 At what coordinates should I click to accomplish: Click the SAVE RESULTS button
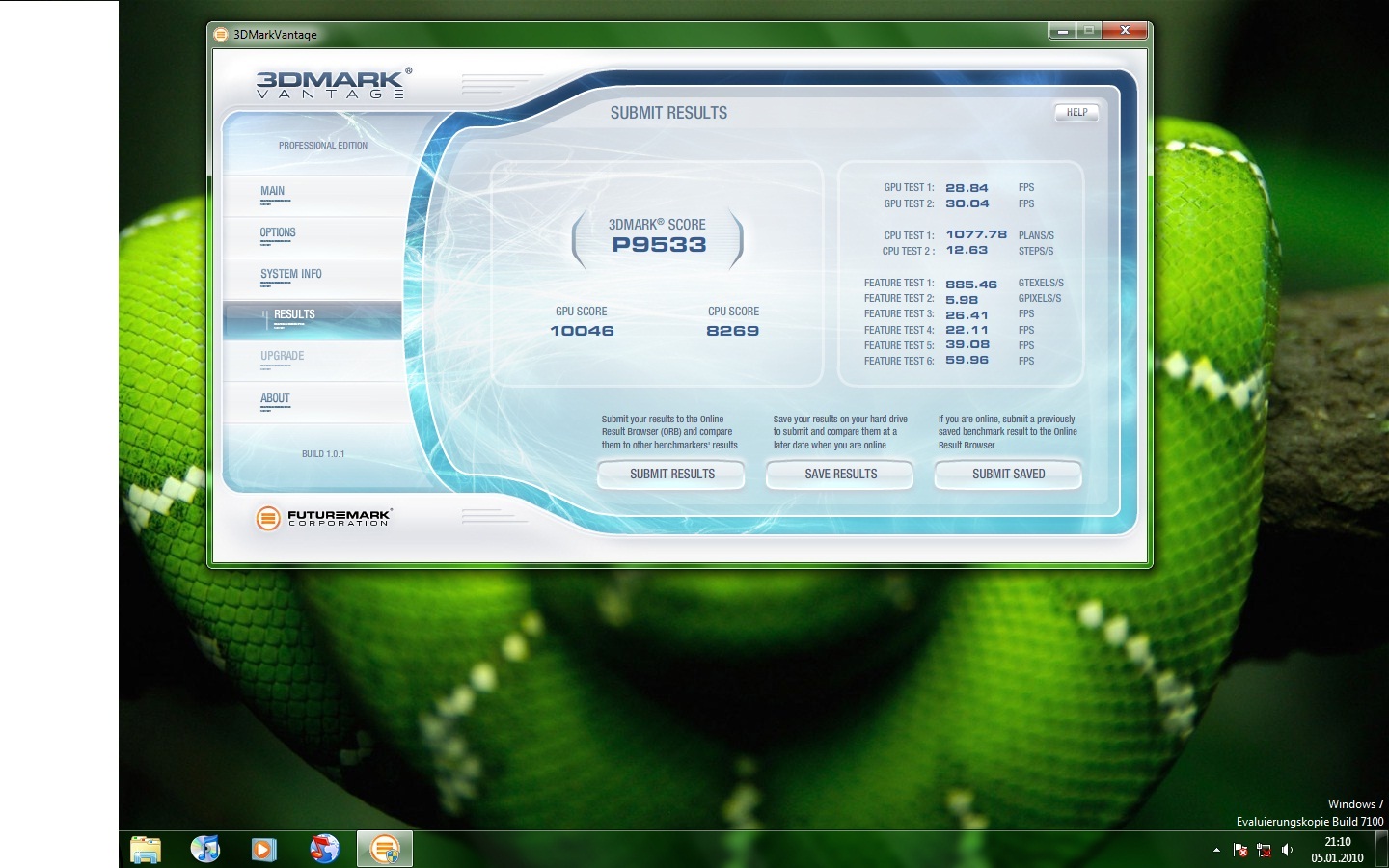coord(840,475)
